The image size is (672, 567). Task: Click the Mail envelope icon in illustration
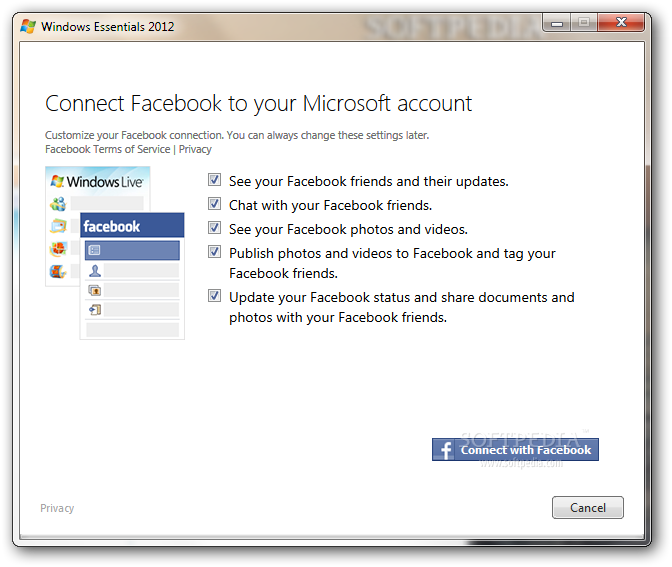pyautogui.click(x=58, y=226)
